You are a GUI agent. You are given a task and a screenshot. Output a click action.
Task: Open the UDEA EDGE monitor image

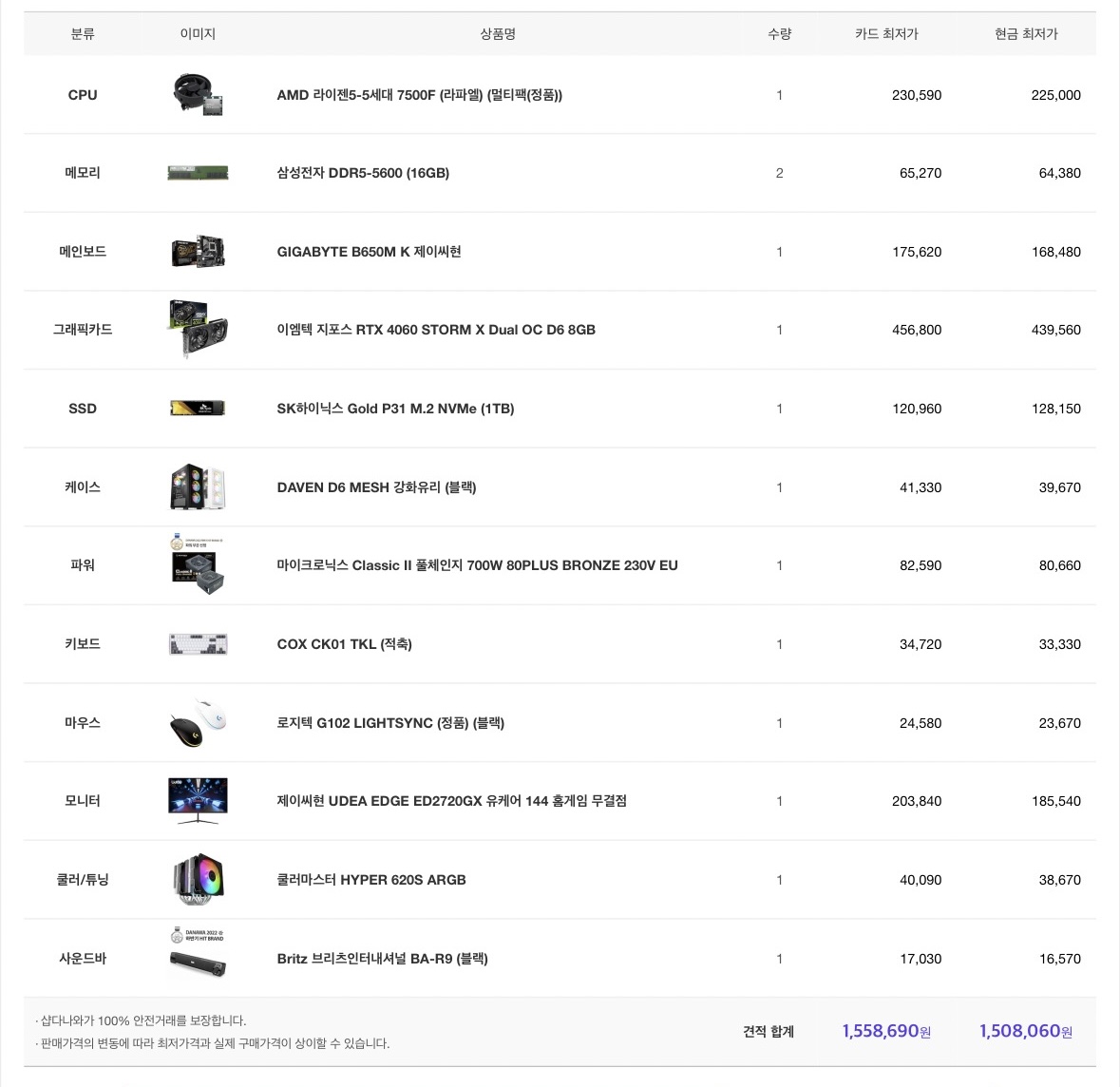tap(198, 800)
